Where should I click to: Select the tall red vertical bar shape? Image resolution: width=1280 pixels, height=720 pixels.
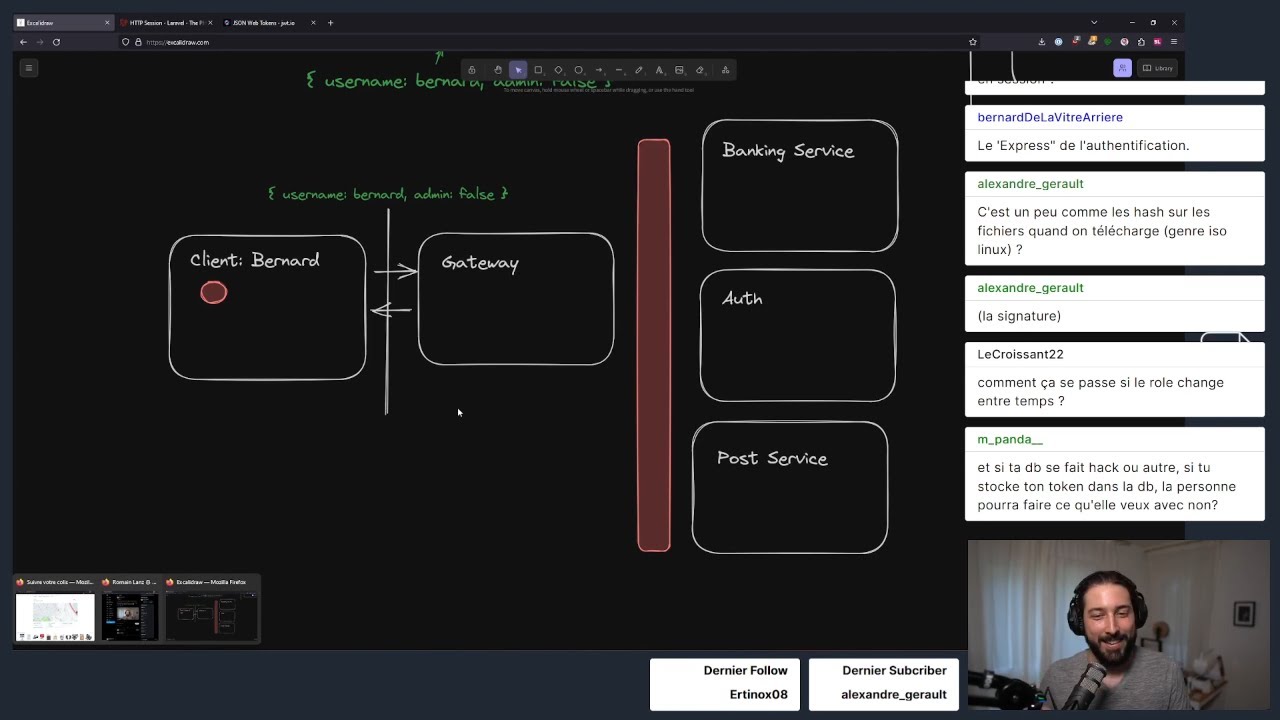pyautogui.click(x=654, y=345)
